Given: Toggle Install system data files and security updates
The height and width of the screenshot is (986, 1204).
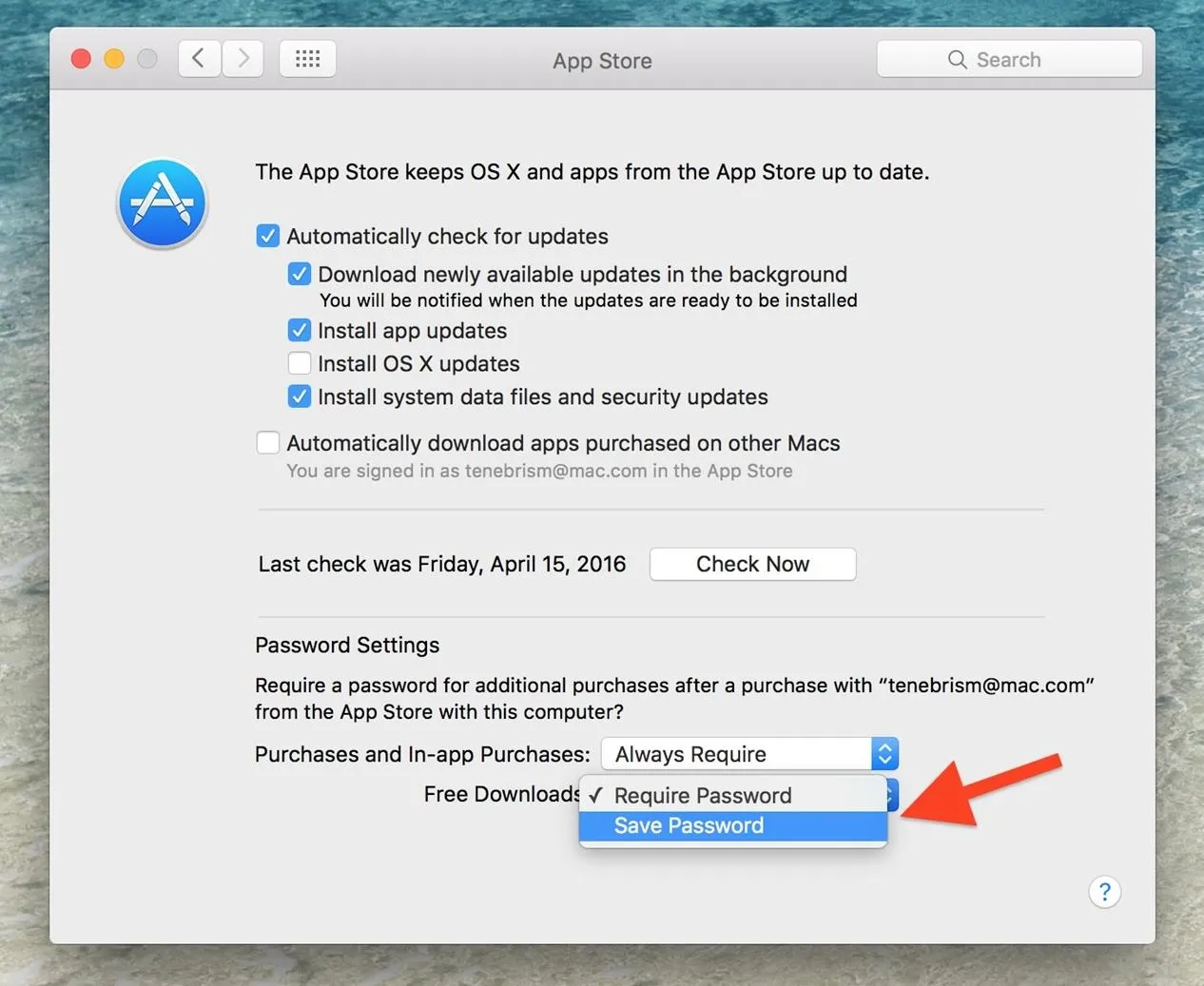Looking at the screenshot, I should [x=300, y=396].
